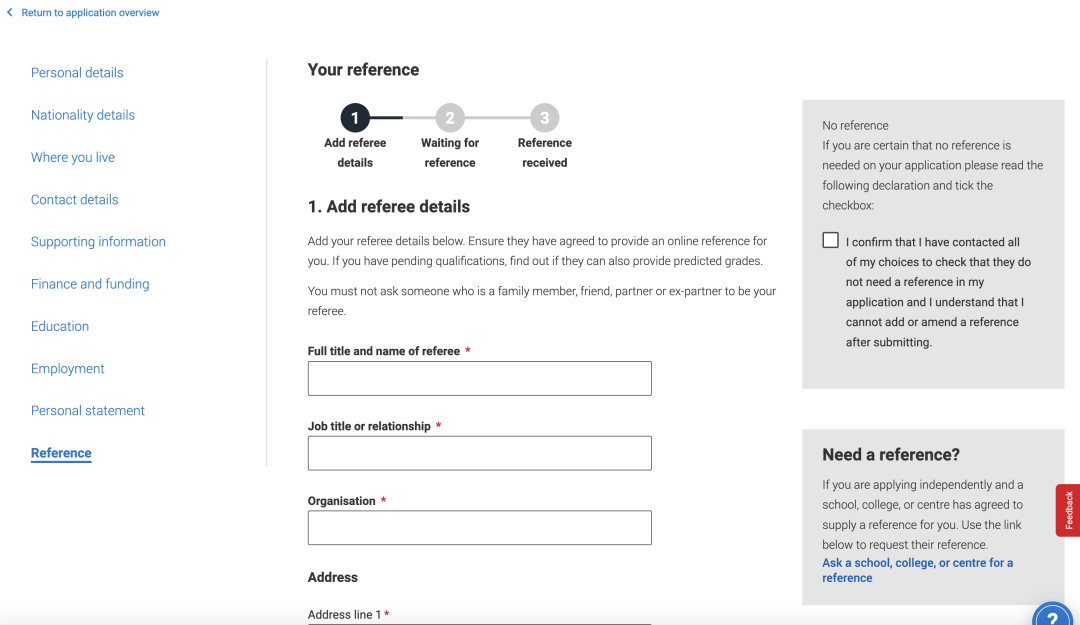Viewport: 1080px width, 625px height.
Task: Click the Need a reference? heading
Action: (x=891, y=455)
